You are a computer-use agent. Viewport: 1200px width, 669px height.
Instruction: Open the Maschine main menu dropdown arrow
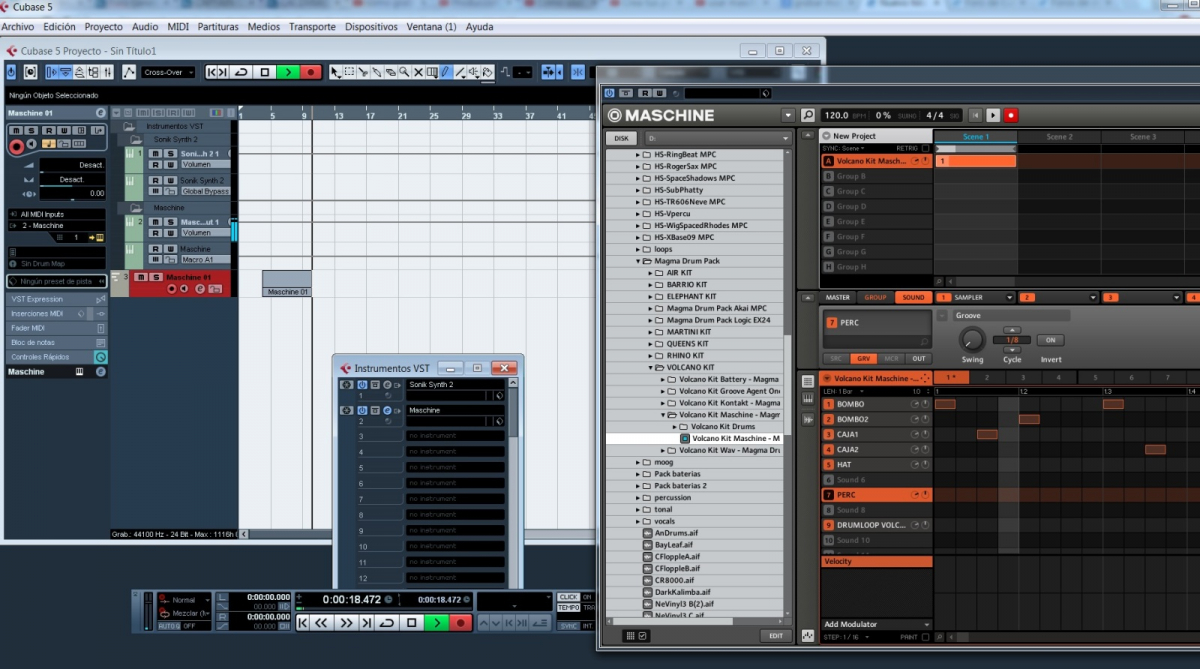click(788, 115)
